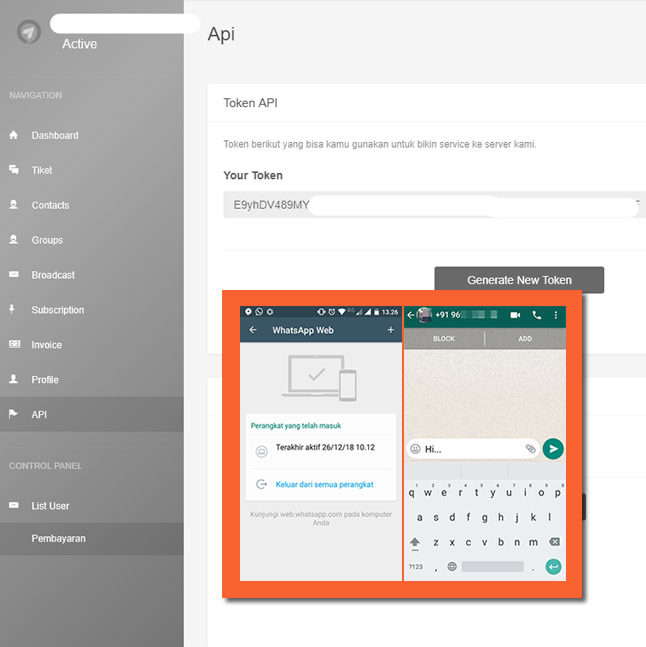
Task: Open the Subscription pin icon
Action: 14,310
